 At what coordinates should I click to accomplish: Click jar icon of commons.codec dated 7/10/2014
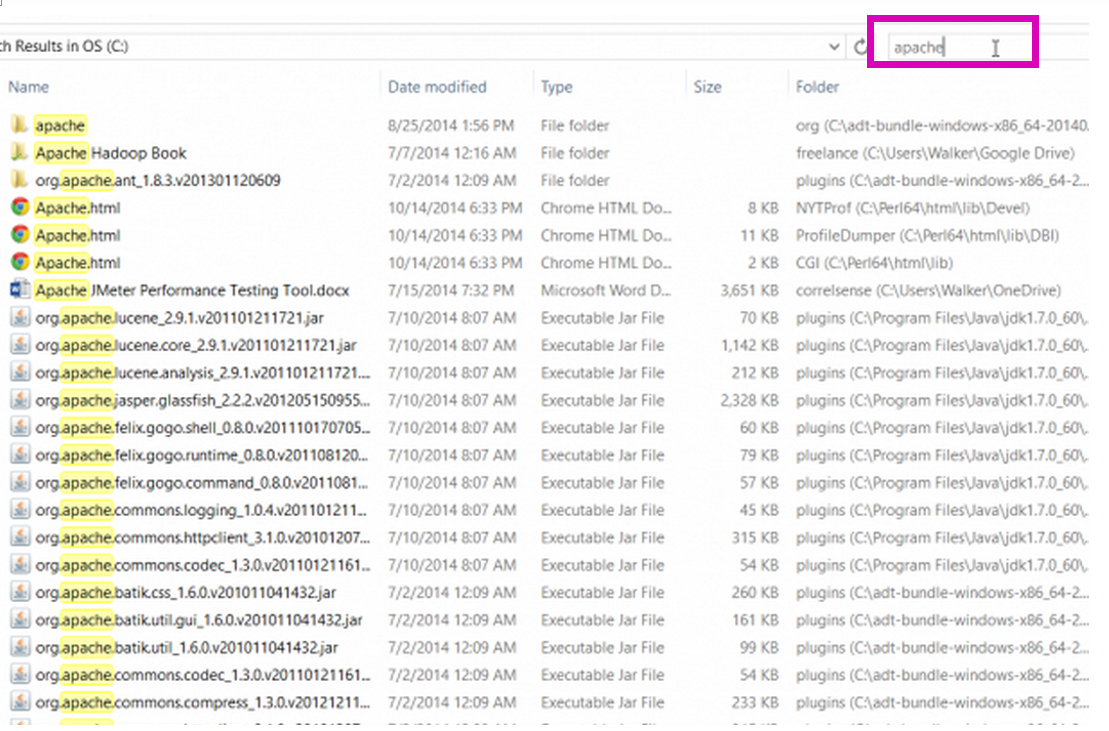[20, 565]
